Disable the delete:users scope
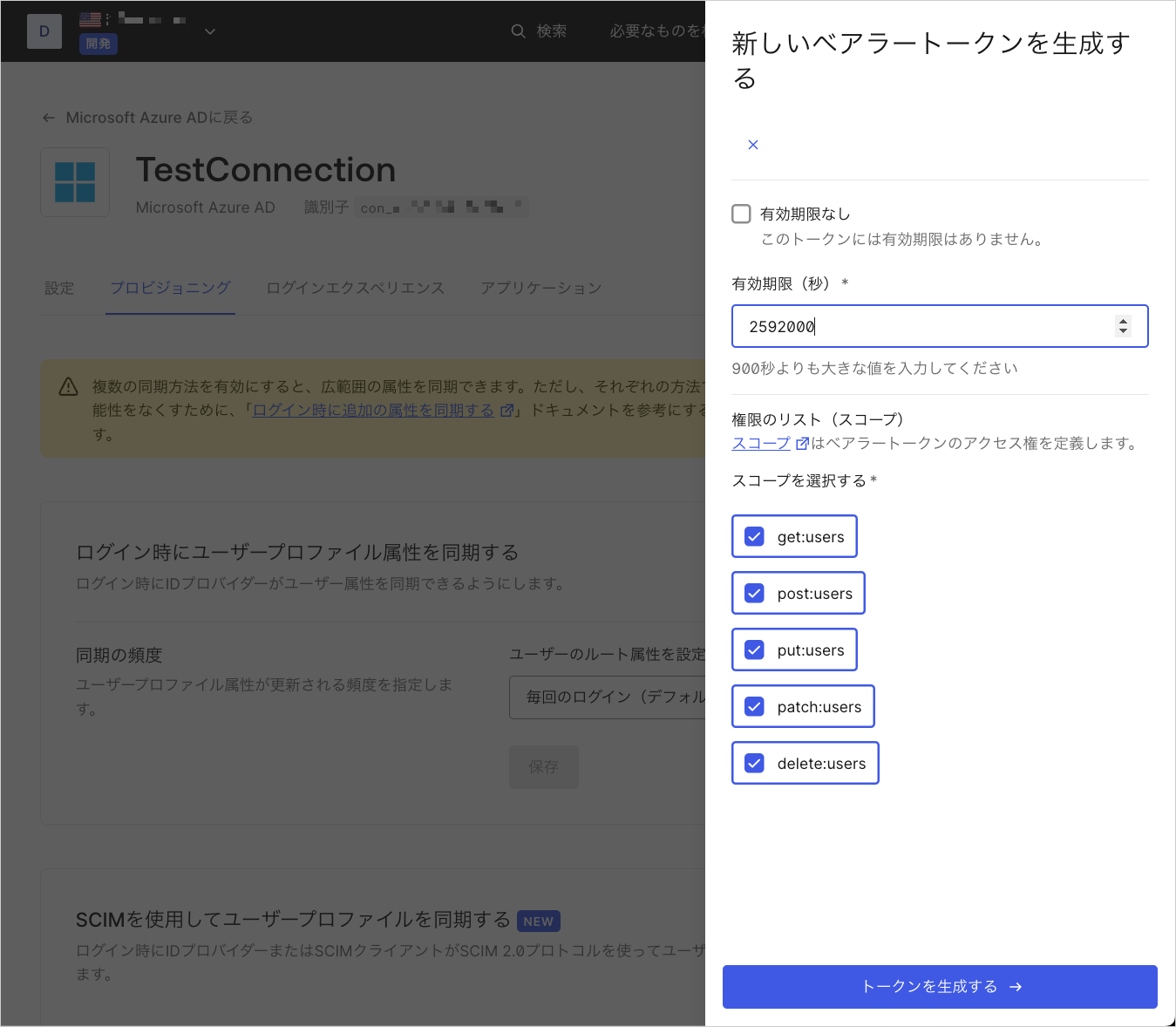Viewport: 1176px width, 1027px height. coord(754,763)
